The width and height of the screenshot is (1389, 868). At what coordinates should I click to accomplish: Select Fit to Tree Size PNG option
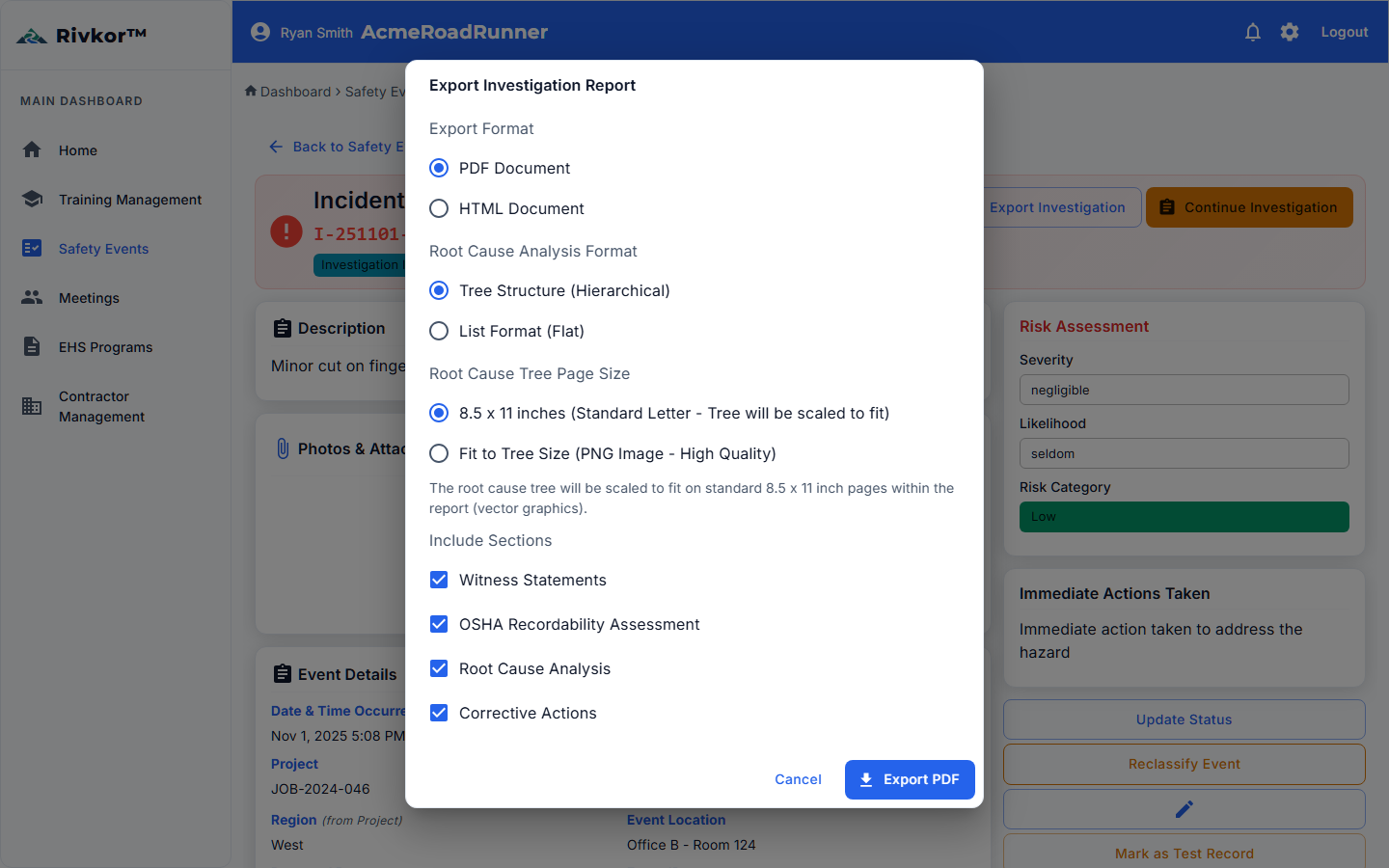pos(439,453)
